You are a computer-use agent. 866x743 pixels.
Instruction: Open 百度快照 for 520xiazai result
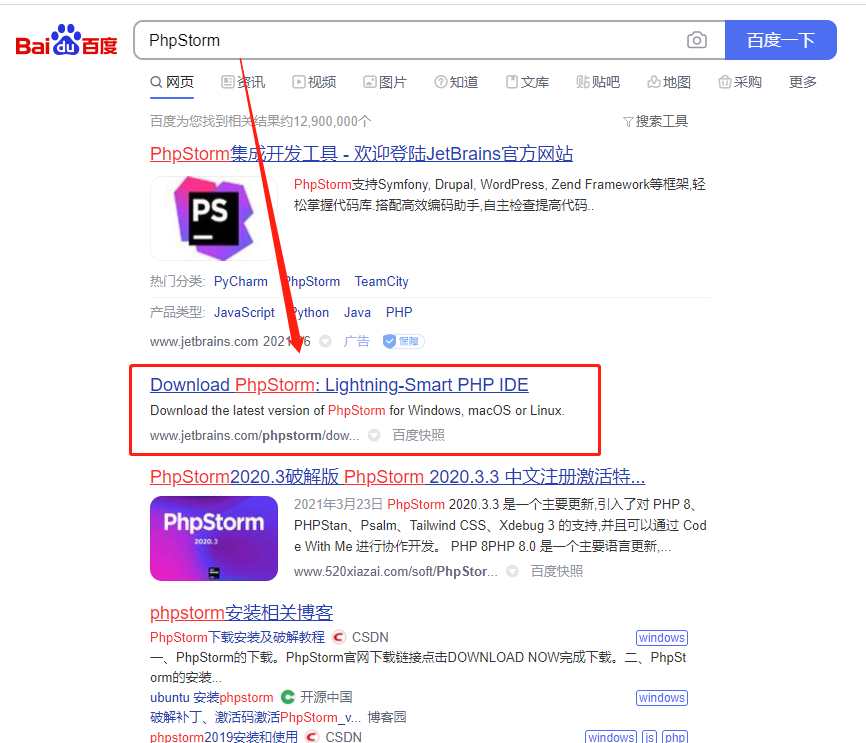pyautogui.click(x=557, y=571)
